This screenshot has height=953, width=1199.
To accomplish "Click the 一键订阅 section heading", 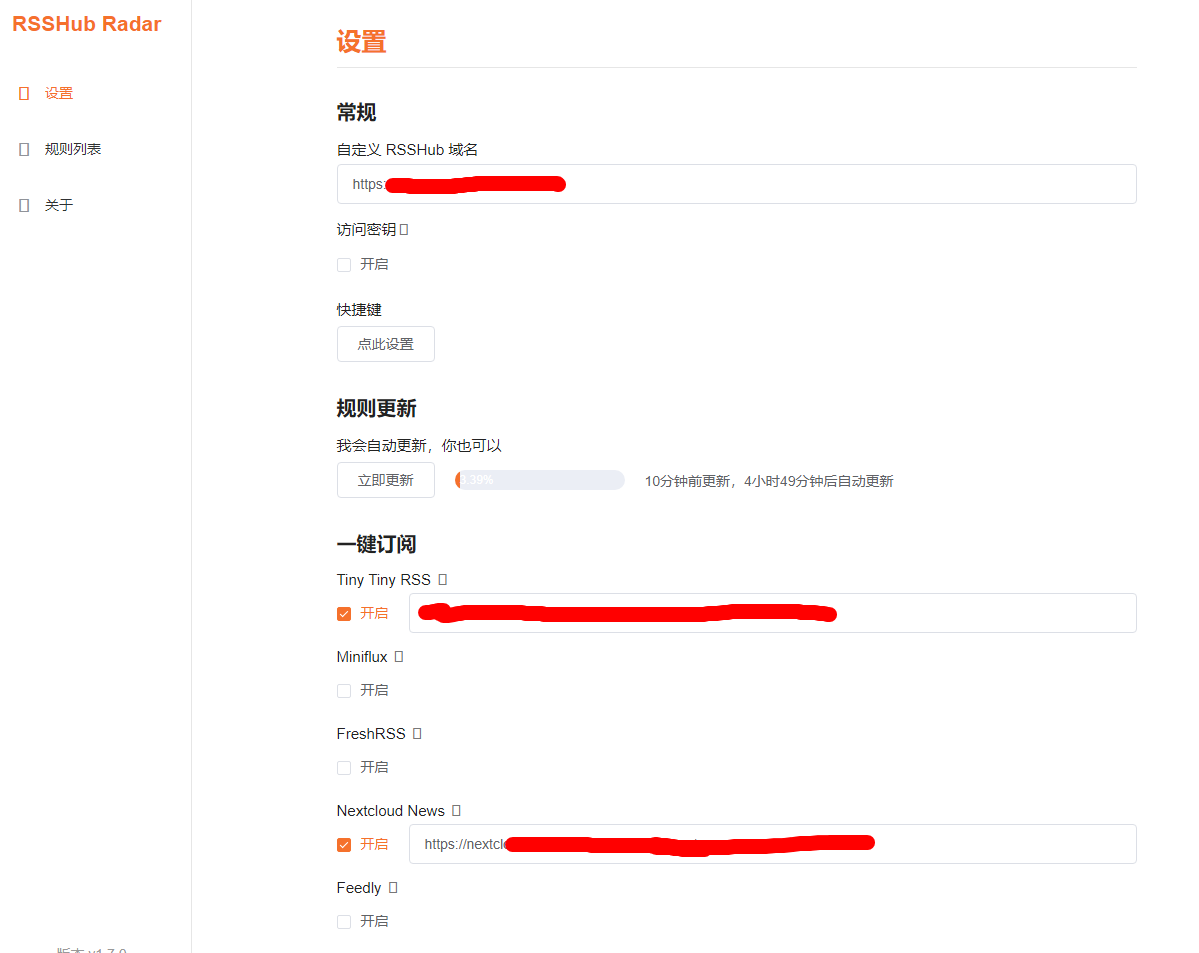I will click(376, 545).
